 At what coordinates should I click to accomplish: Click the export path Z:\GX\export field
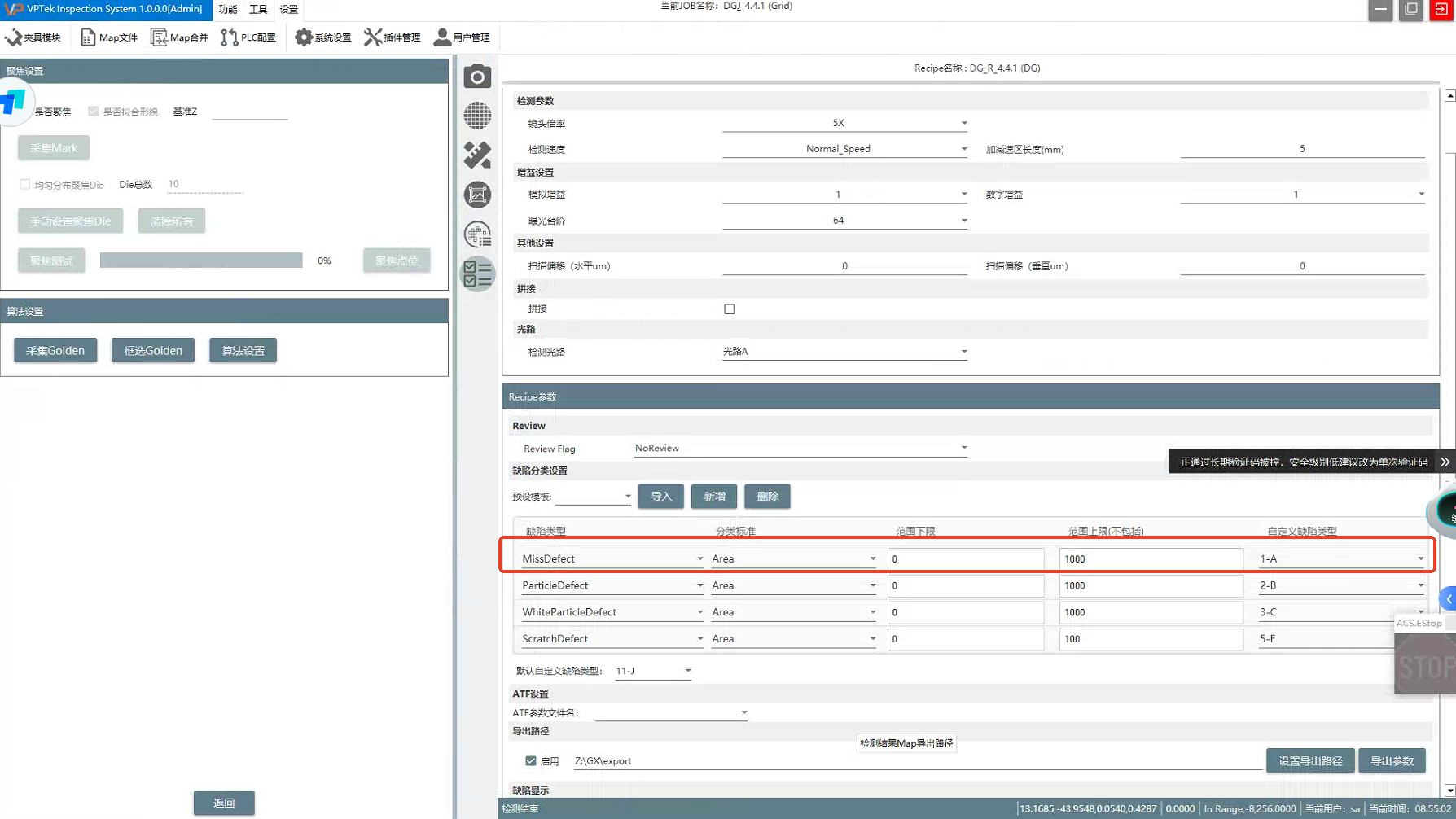[x=918, y=761]
